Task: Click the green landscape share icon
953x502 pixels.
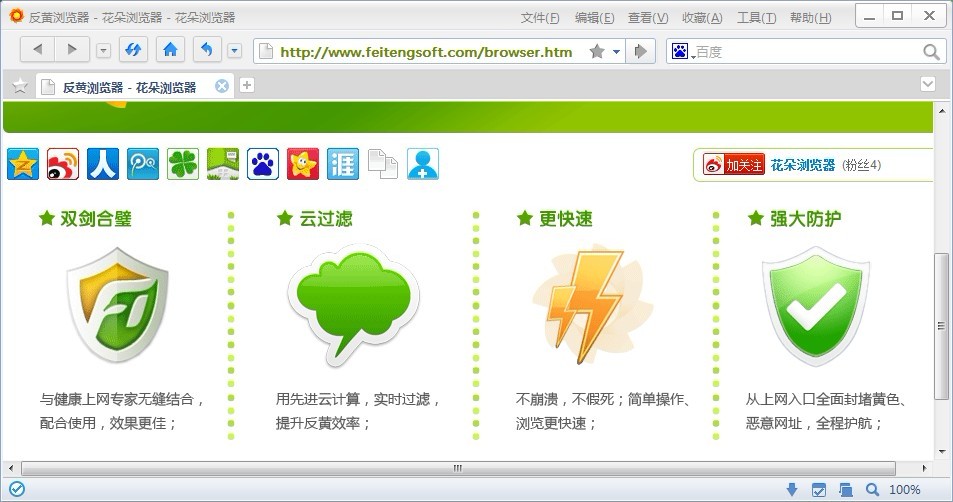Action: pyautogui.click(x=223, y=164)
